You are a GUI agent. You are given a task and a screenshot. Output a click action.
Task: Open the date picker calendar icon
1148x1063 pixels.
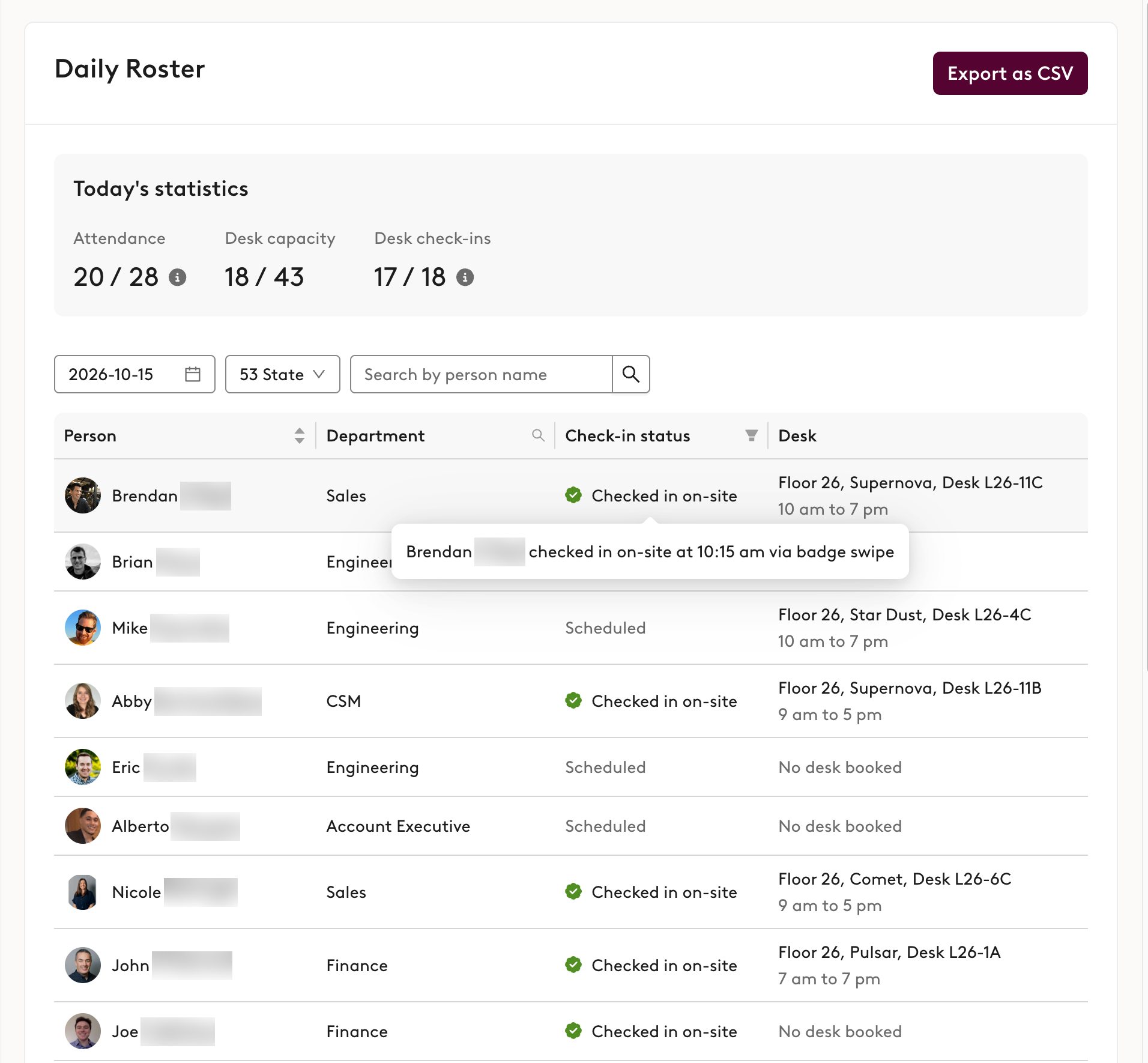pos(193,374)
